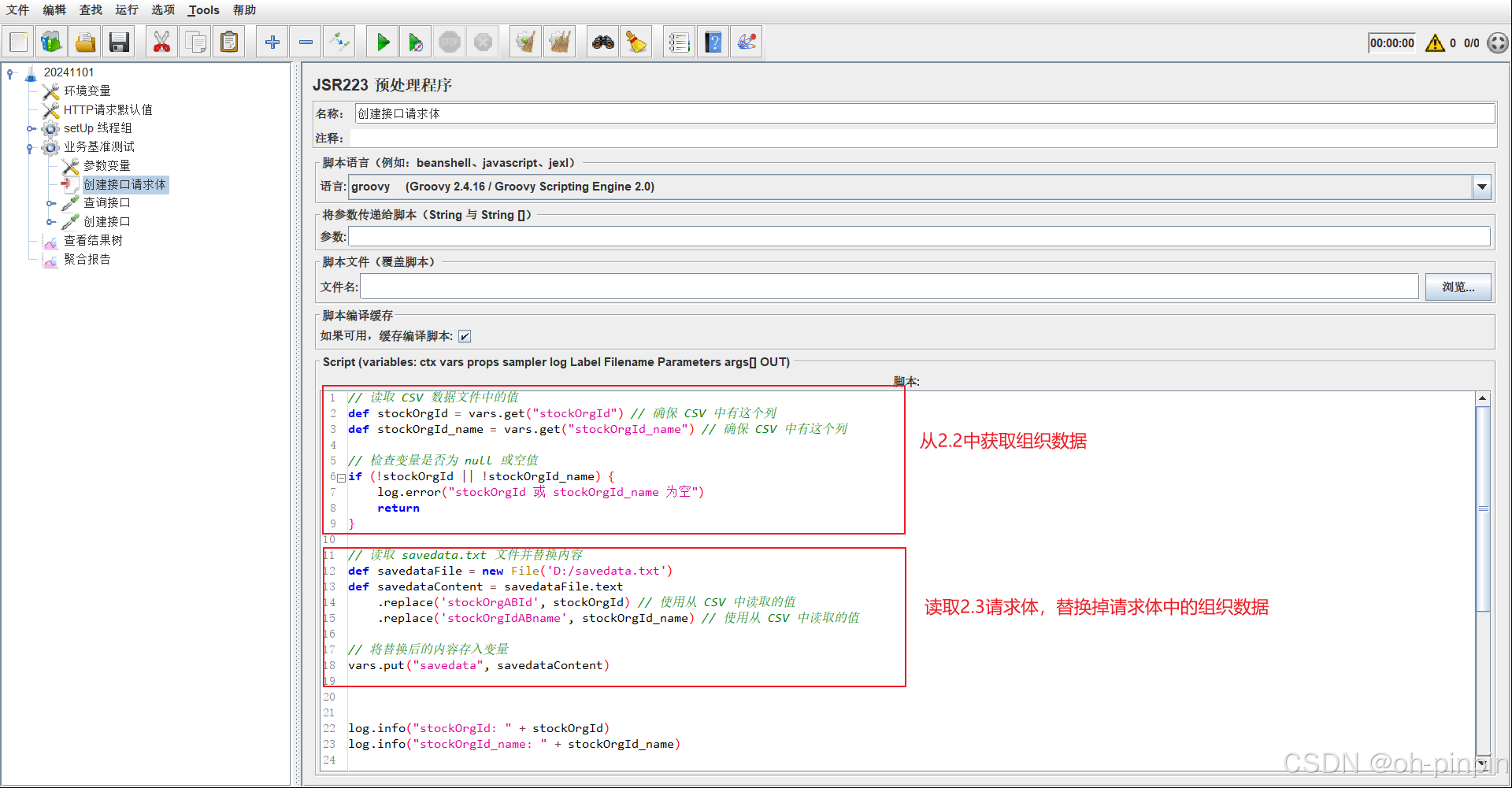Select 环境变量 in the tree
Viewport: 1512px width, 788px height.
87,91
